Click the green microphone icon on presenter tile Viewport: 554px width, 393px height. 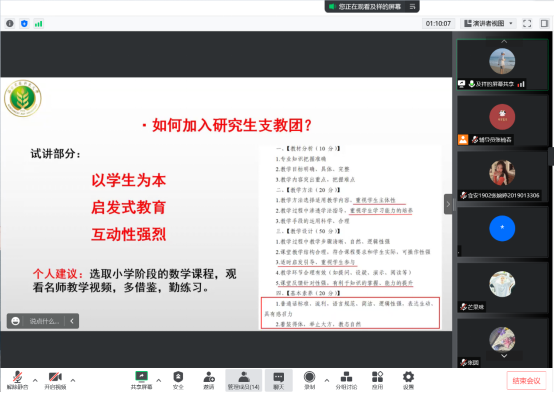coord(471,84)
